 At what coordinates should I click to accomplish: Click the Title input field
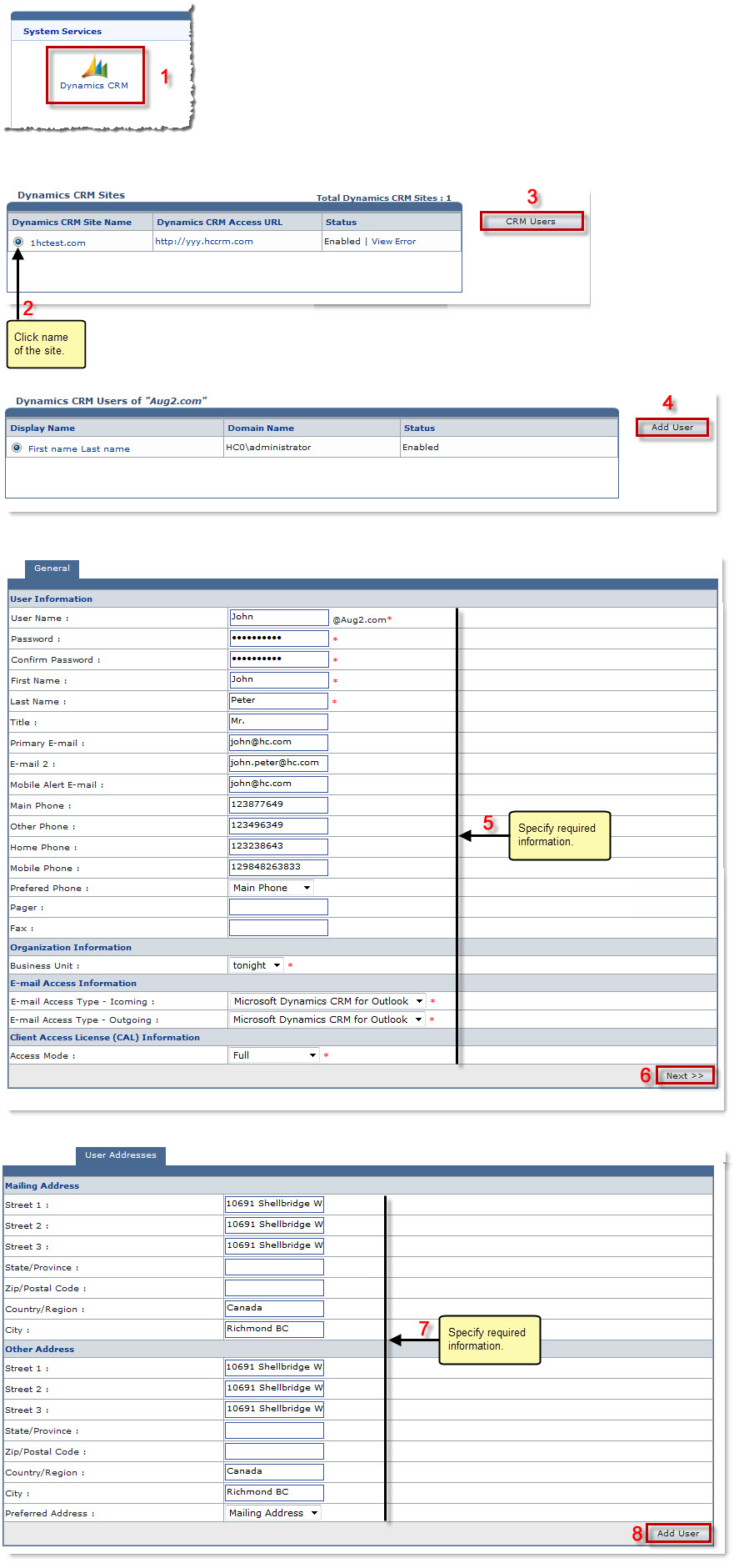coord(278,722)
